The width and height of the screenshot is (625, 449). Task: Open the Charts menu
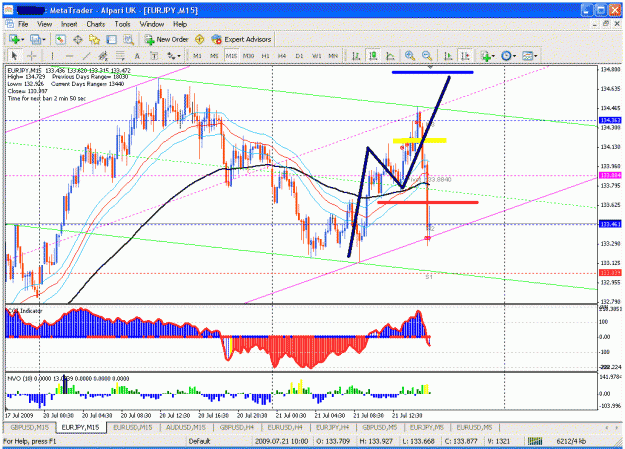coord(96,24)
